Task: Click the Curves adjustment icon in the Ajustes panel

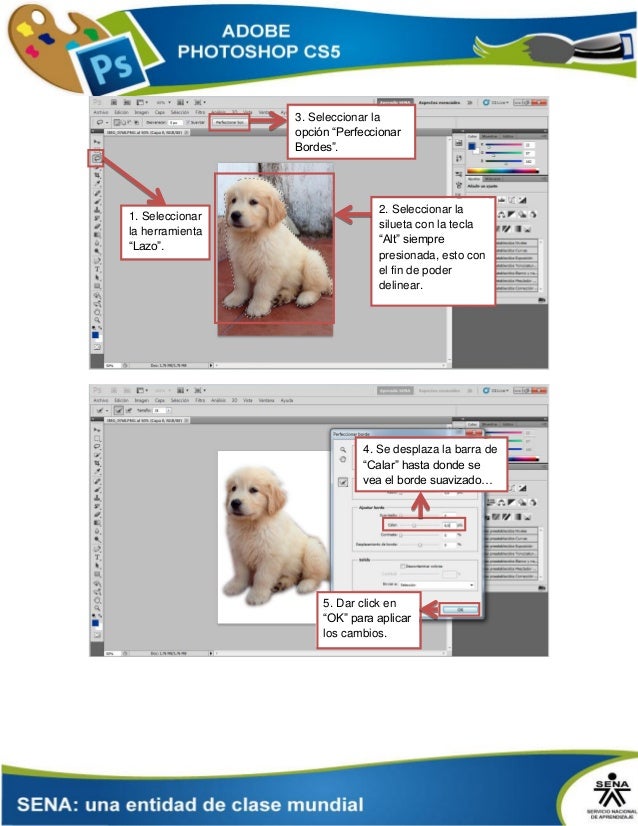Action: click(x=512, y=201)
